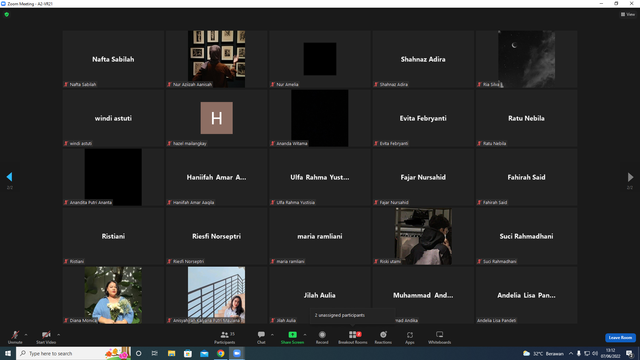The height and width of the screenshot is (360, 640).
Task: Open the Chat panel
Action: pos(261,337)
